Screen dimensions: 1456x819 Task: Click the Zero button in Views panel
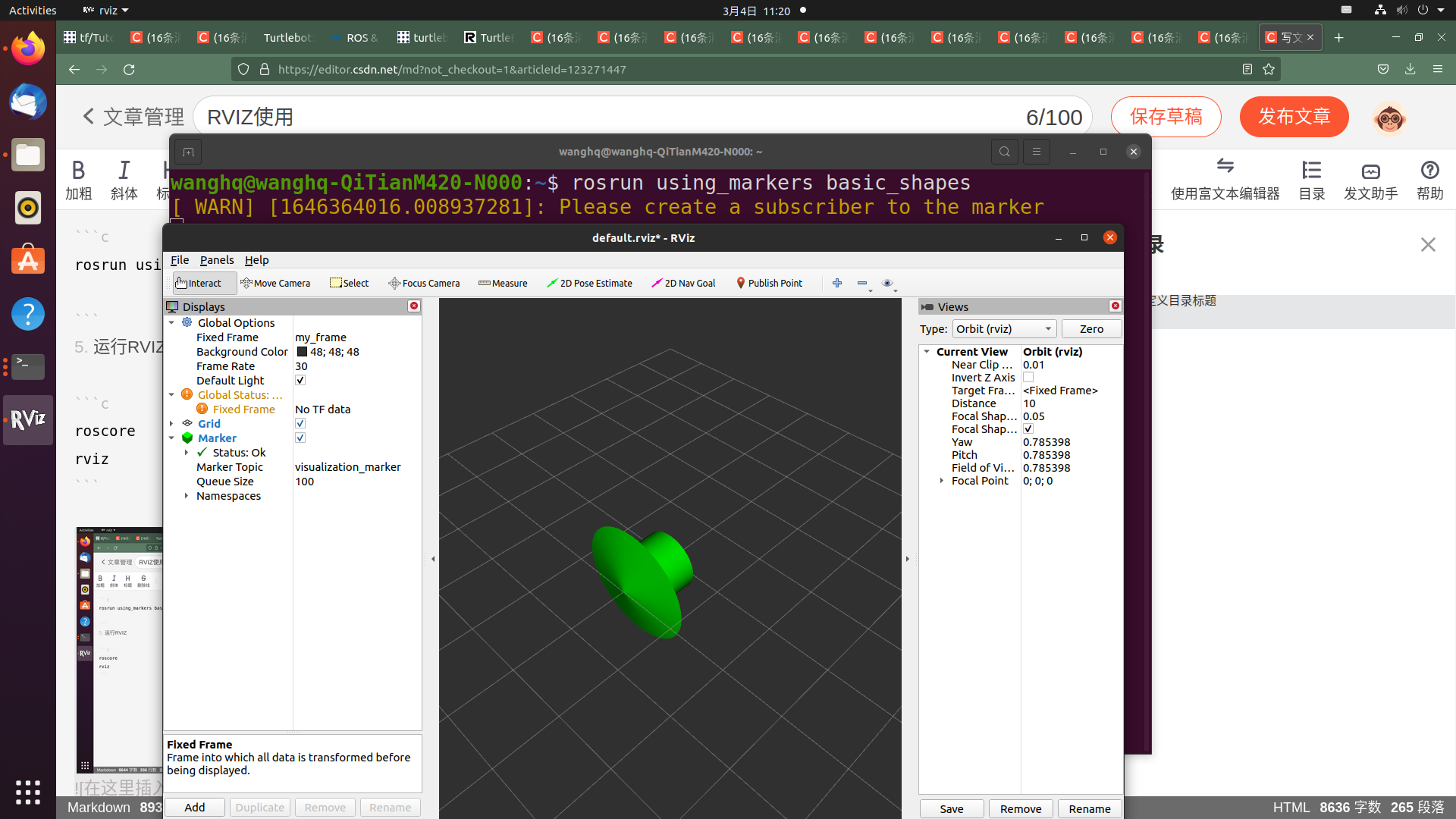[x=1091, y=328]
